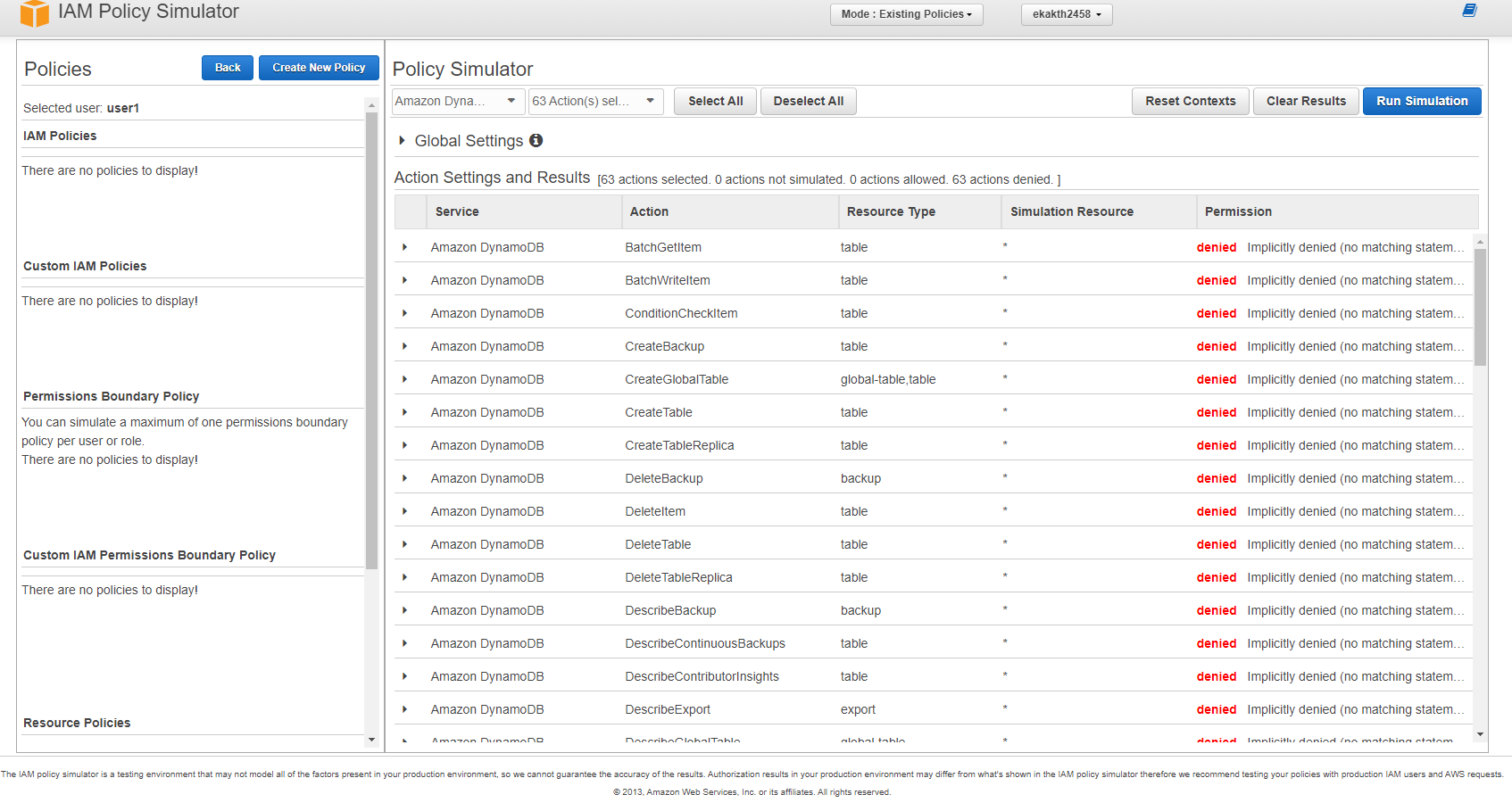The image size is (1512, 803).
Task: Click the DeleteTableReplica action text
Action: [x=678, y=577]
